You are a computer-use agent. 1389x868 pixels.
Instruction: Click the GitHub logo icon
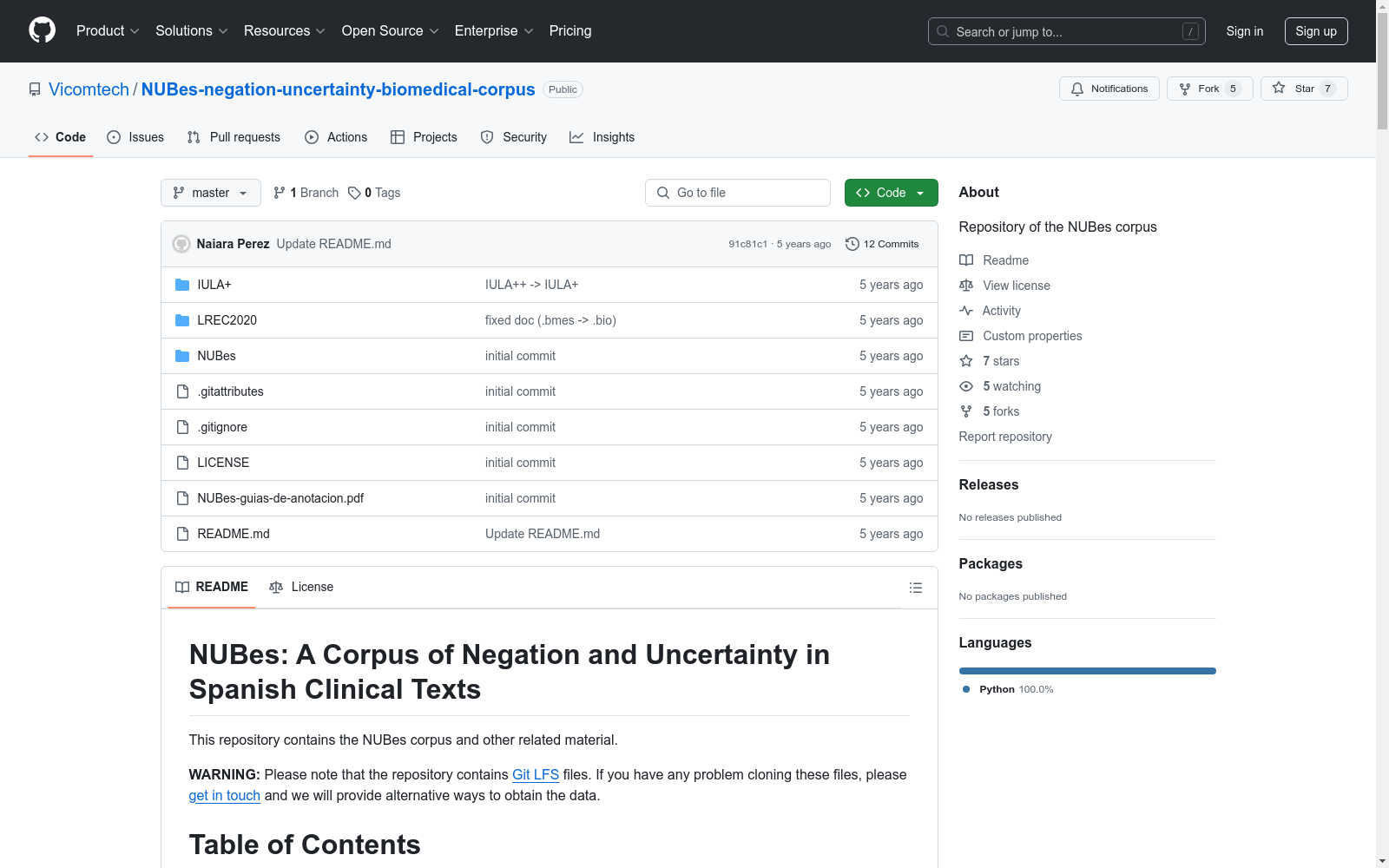click(42, 30)
